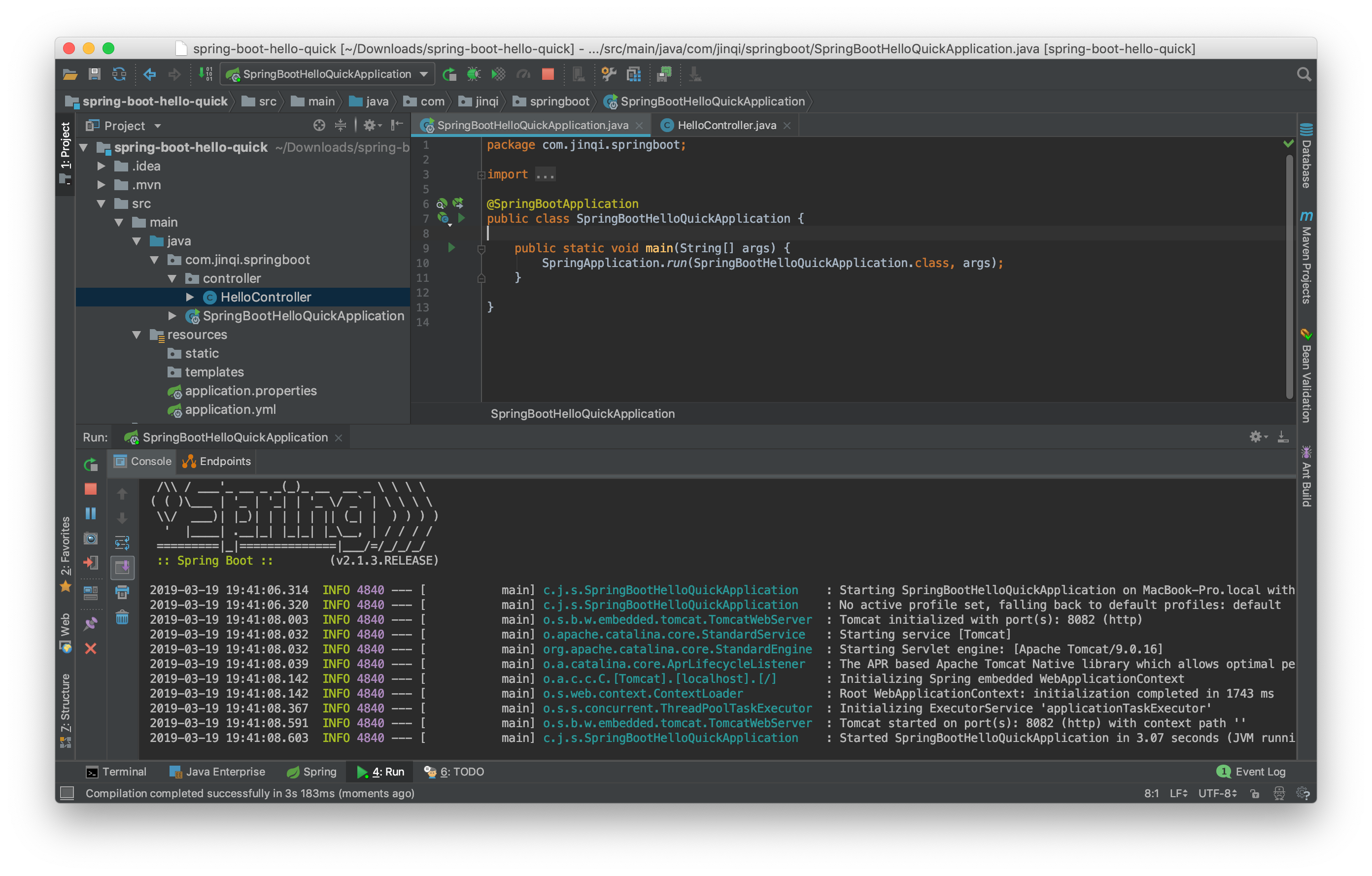Toggle the gutter icon on line 6
This screenshot has width=1372, height=876.
point(442,204)
